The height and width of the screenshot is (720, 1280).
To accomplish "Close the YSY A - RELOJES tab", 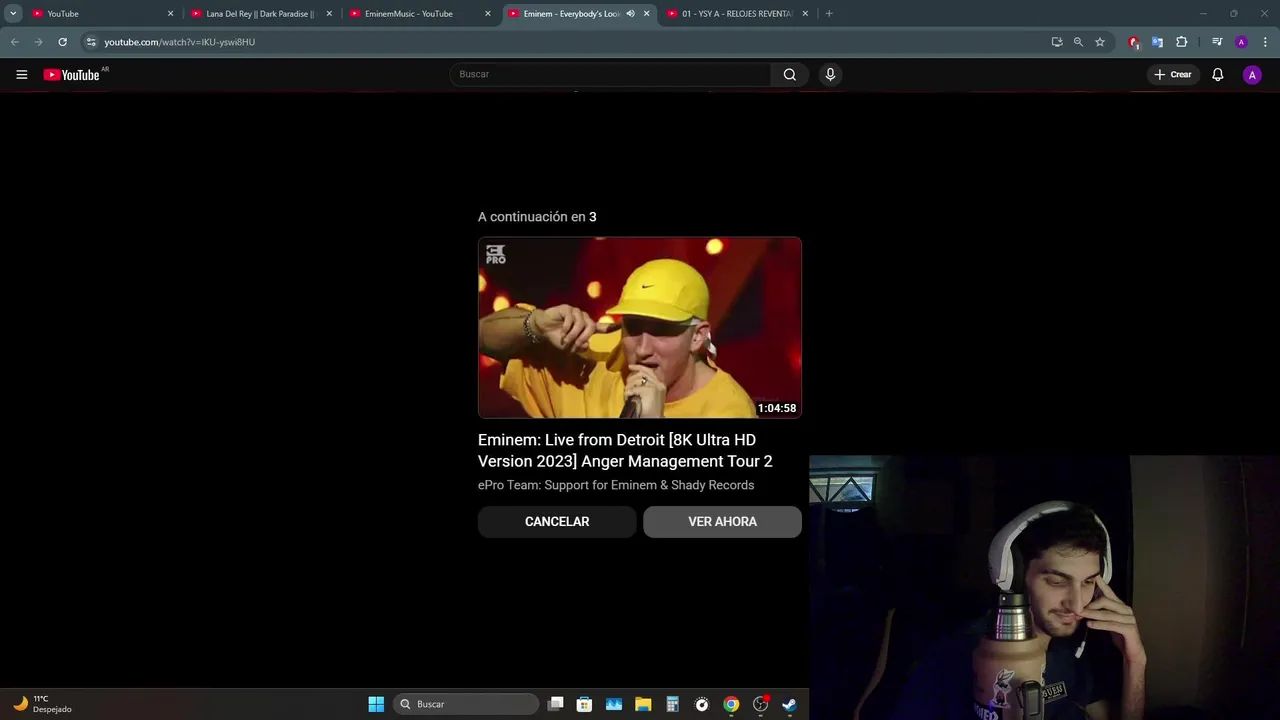I will click(805, 14).
